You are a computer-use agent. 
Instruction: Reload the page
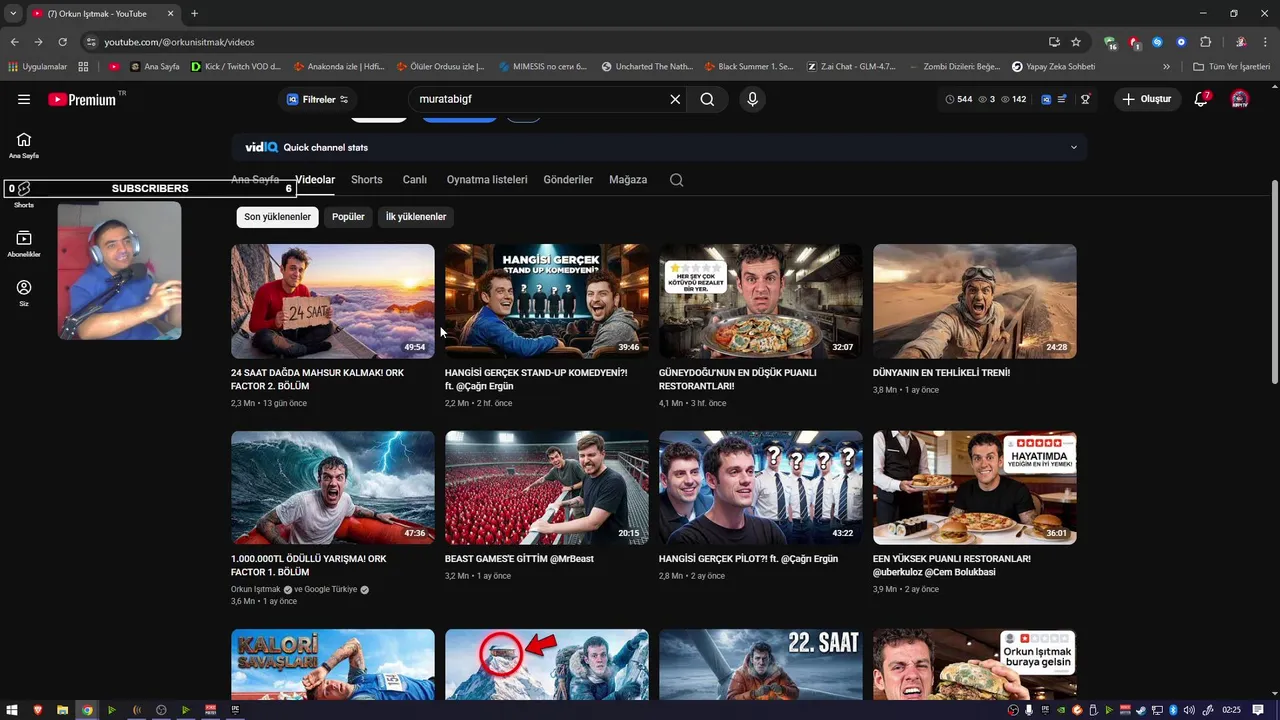[62, 42]
